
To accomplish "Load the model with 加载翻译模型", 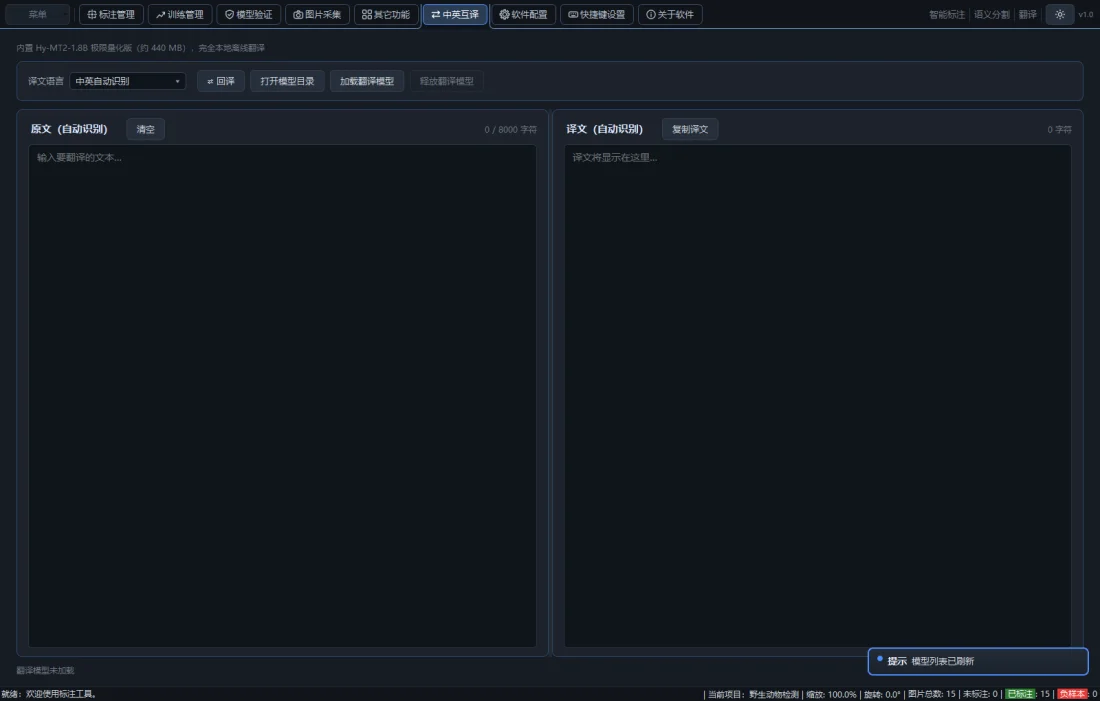I will (367, 81).
